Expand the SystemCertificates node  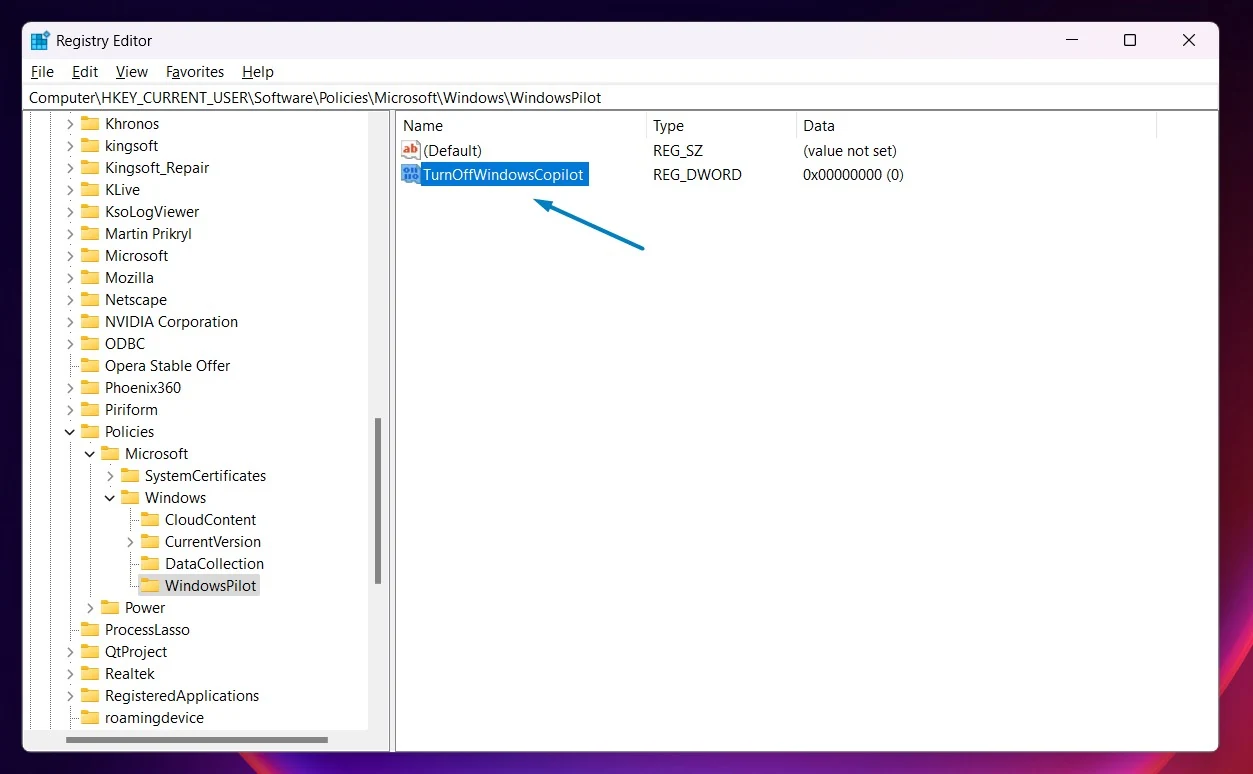click(x=110, y=476)
